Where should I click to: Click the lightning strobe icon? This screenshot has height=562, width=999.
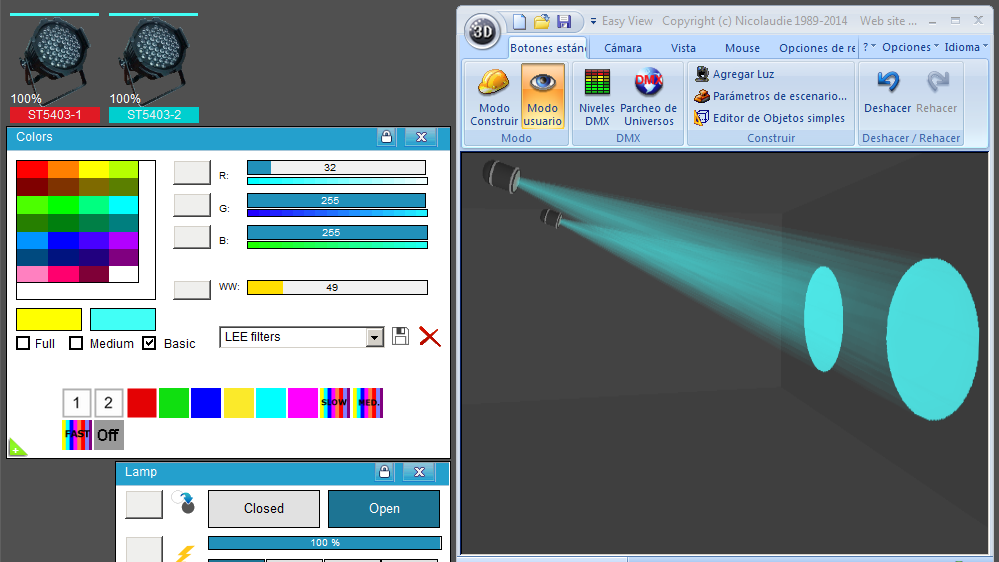click(185, 552)
